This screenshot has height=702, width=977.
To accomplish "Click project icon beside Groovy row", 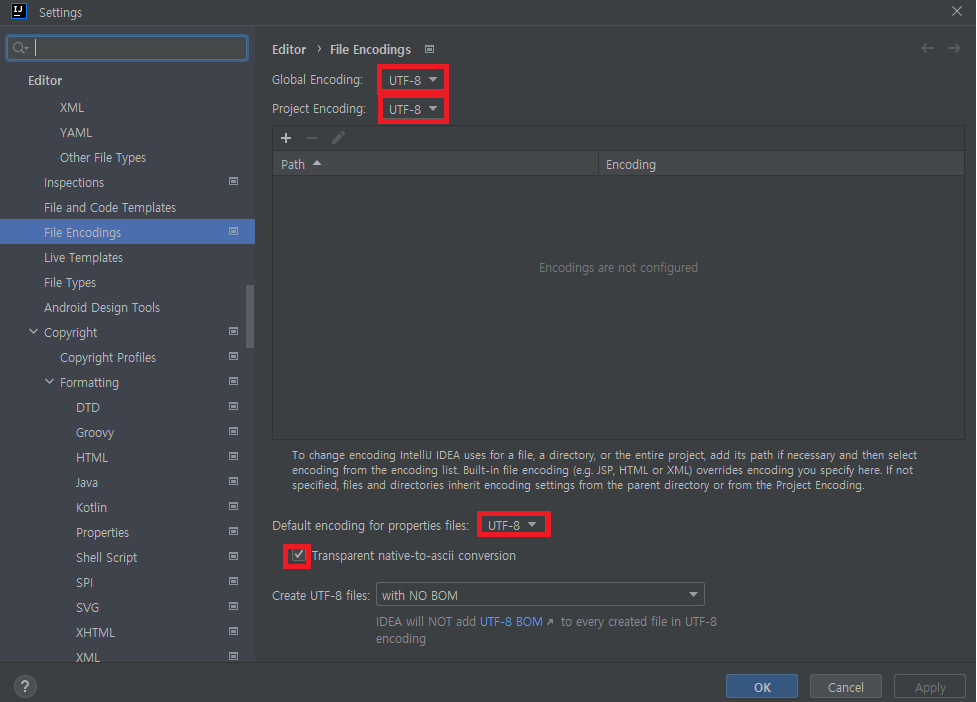I will 234,431.
